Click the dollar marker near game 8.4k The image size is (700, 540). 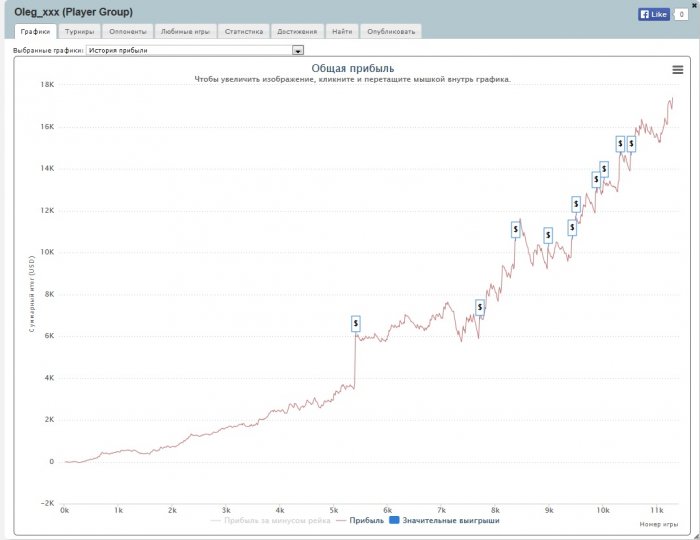[x=516, y=229]
